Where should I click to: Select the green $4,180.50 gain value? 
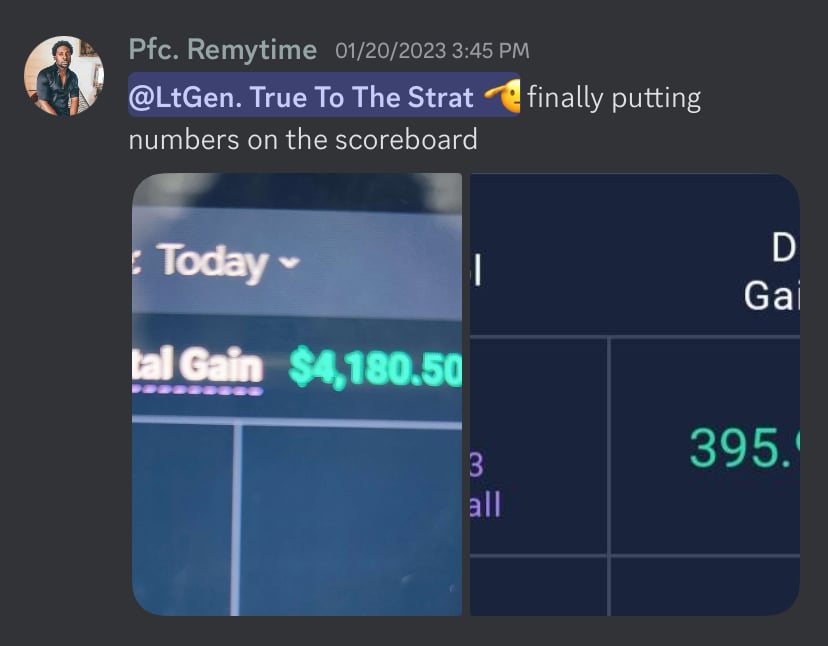coord(375,367)
